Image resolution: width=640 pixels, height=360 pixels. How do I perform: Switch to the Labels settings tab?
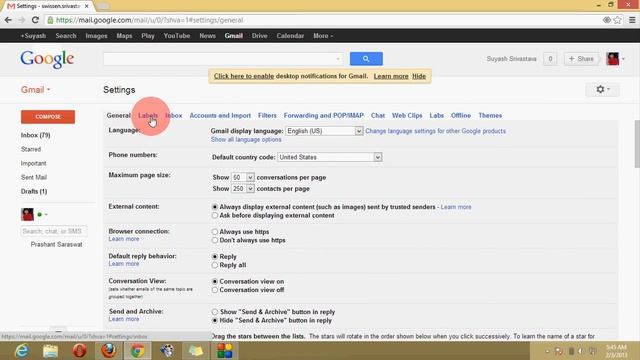click(148, 116)
